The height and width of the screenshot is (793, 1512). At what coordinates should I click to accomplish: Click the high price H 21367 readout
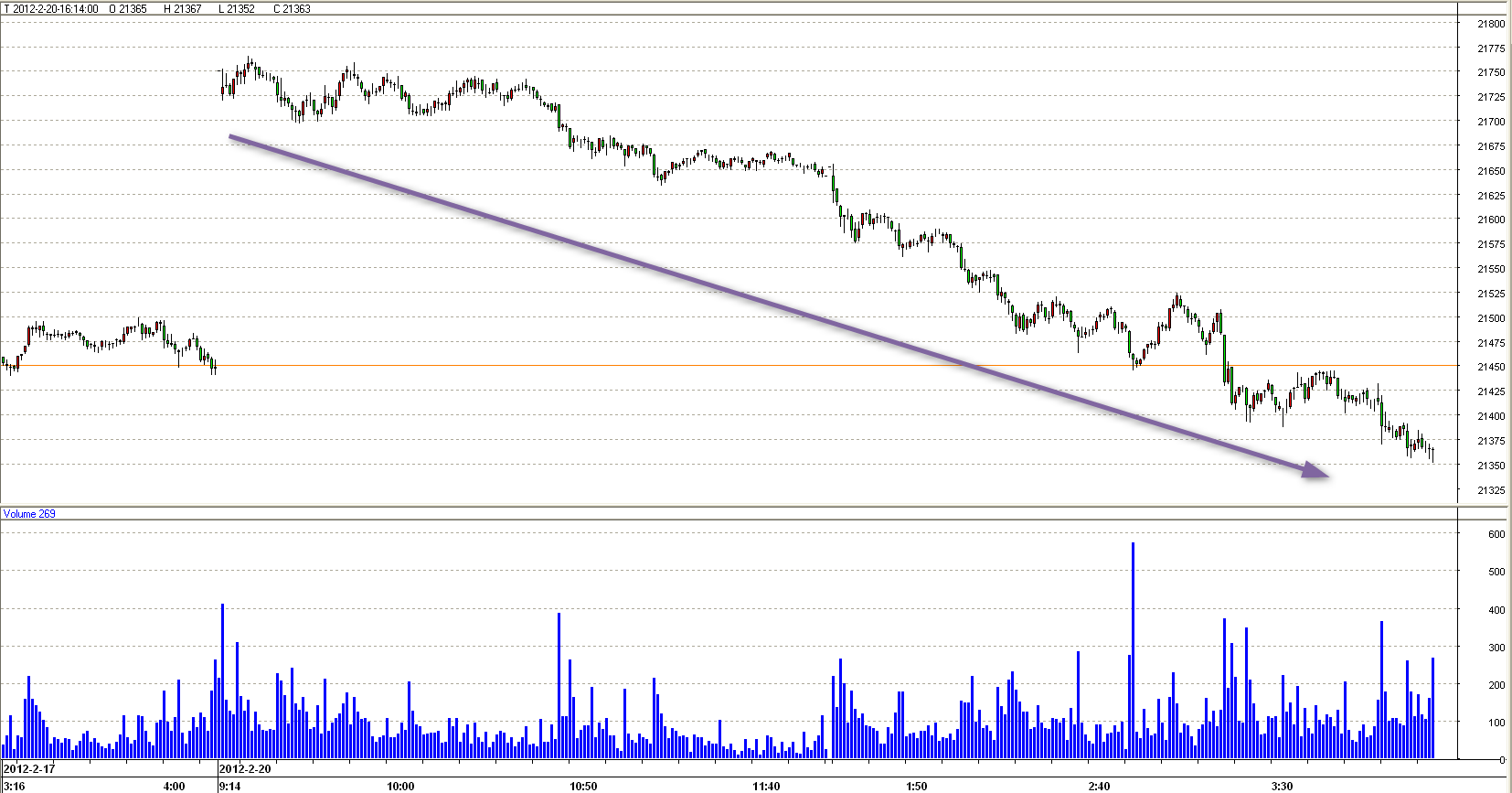[x=183, y=9]
